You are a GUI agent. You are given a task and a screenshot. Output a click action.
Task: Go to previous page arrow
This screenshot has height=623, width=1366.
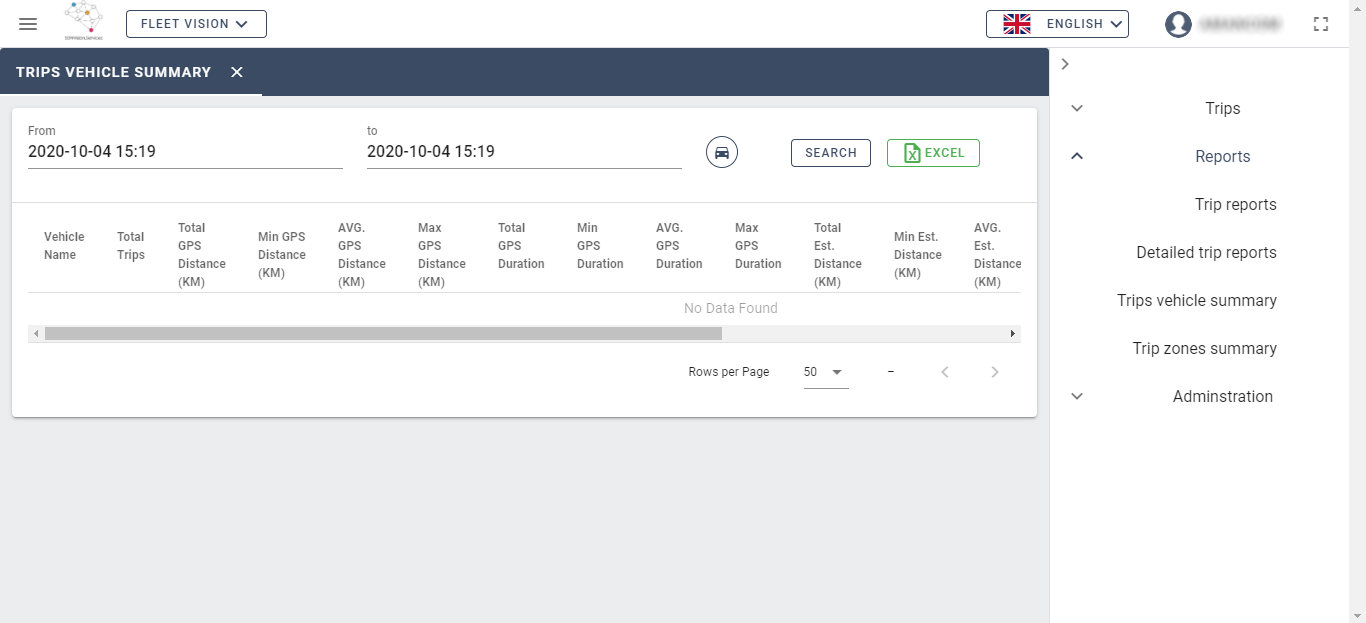(945, 372)
